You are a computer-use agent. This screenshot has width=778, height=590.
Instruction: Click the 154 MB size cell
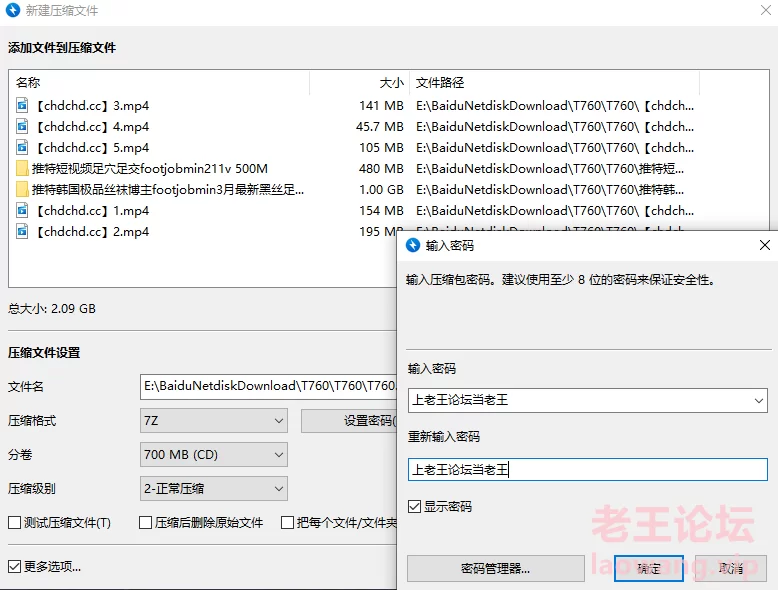pyautogui.click(x=382, y=210)
